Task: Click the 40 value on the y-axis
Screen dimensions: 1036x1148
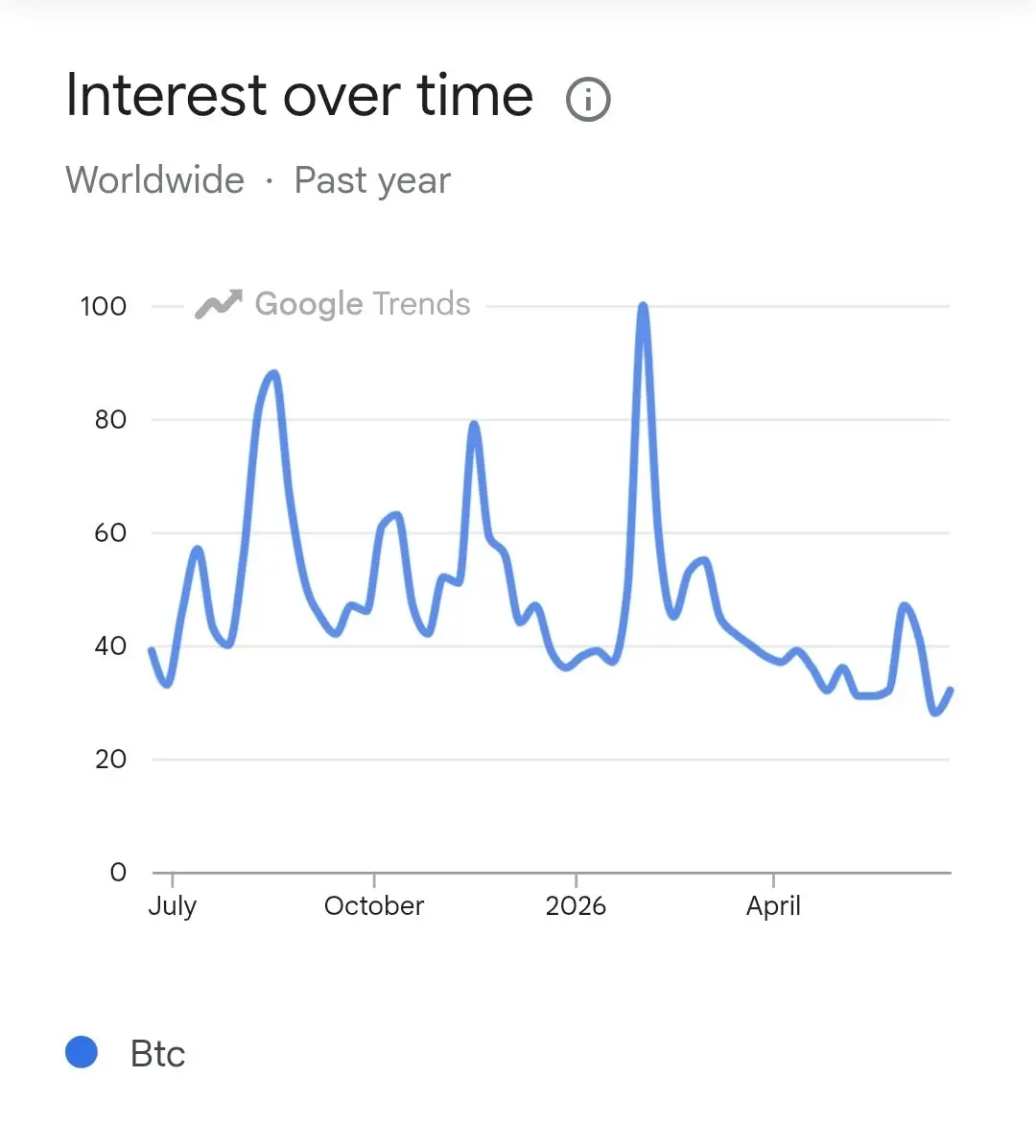Action: (x=109, y=645)
